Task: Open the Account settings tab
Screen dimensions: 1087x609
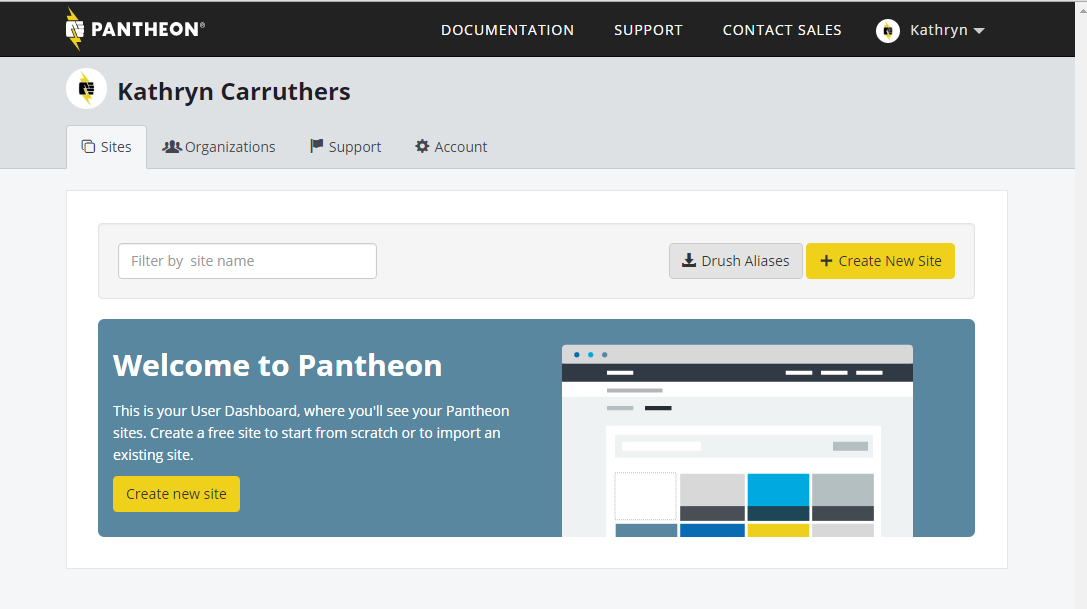Action: coord(451,147)
